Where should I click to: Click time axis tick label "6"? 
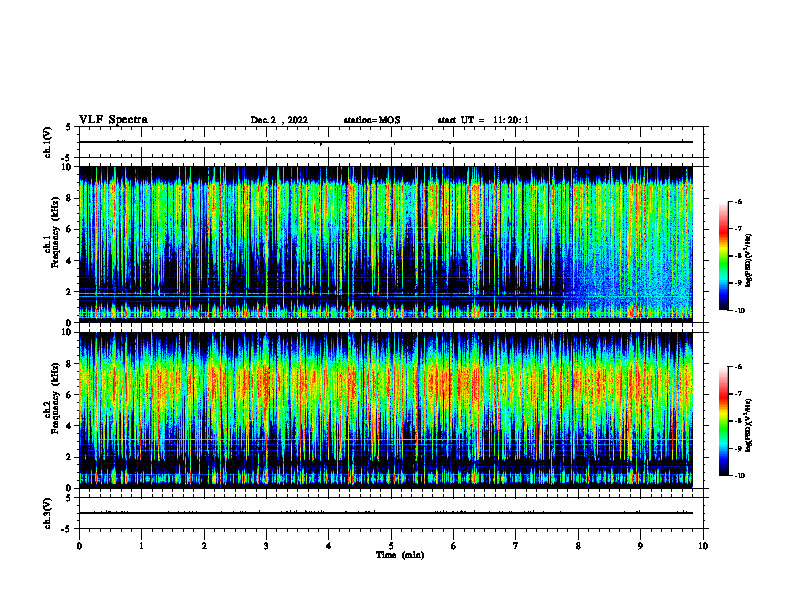454,546
